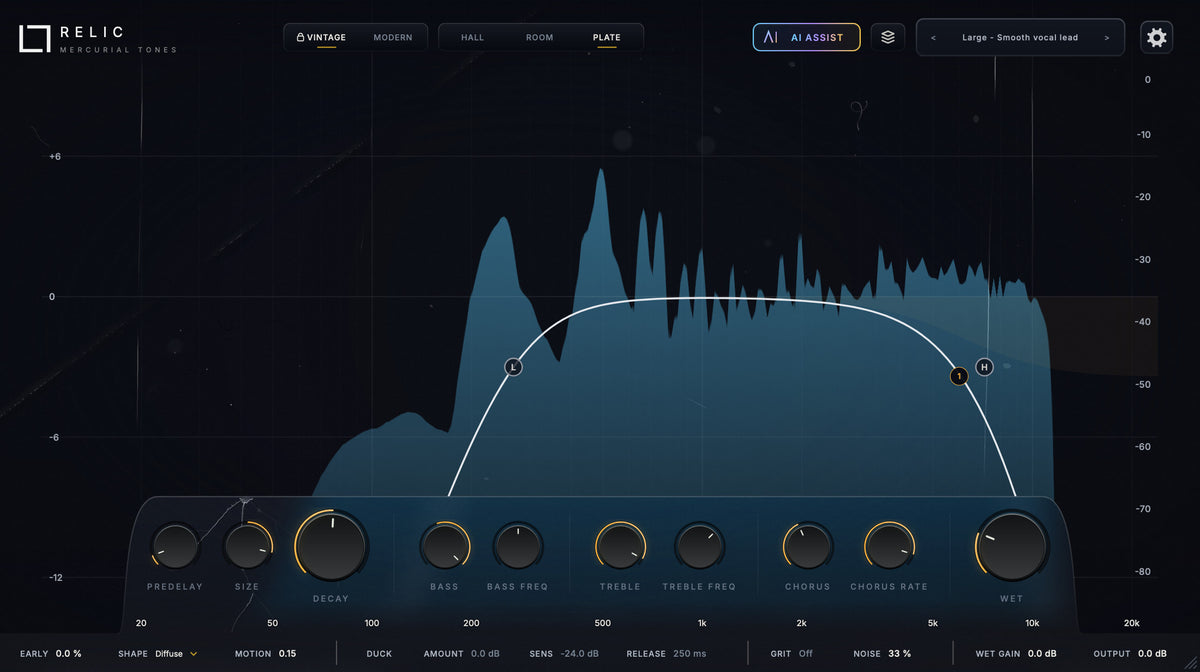Screen dimensions: 1200x672
Task: Open the settings gear
Action: [1157, 38]
